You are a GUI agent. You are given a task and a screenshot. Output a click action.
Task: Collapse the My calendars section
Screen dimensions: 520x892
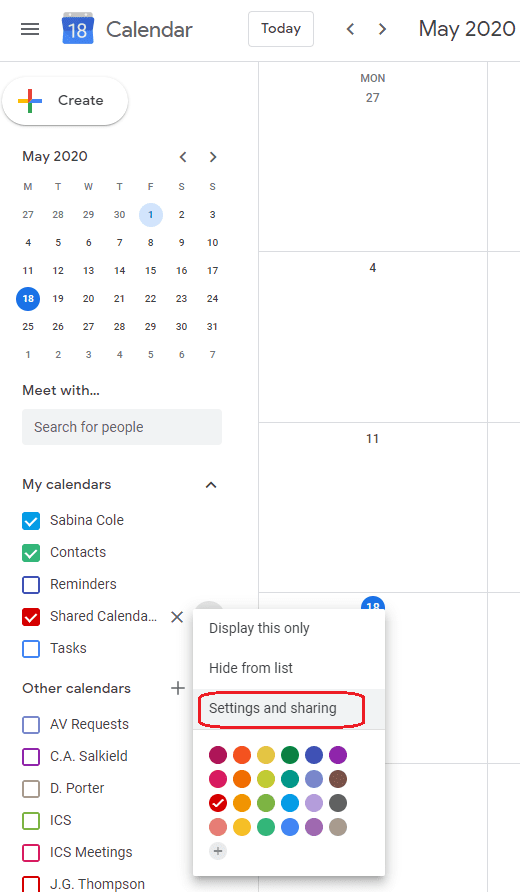tap(211, 485)
